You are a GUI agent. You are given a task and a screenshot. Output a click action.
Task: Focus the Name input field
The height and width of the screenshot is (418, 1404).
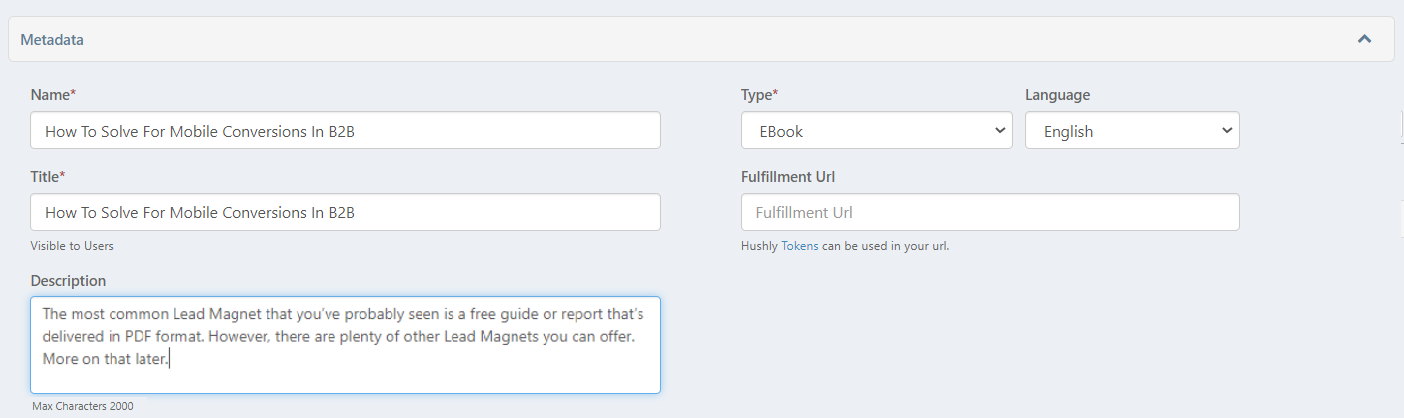click(345, 131)
